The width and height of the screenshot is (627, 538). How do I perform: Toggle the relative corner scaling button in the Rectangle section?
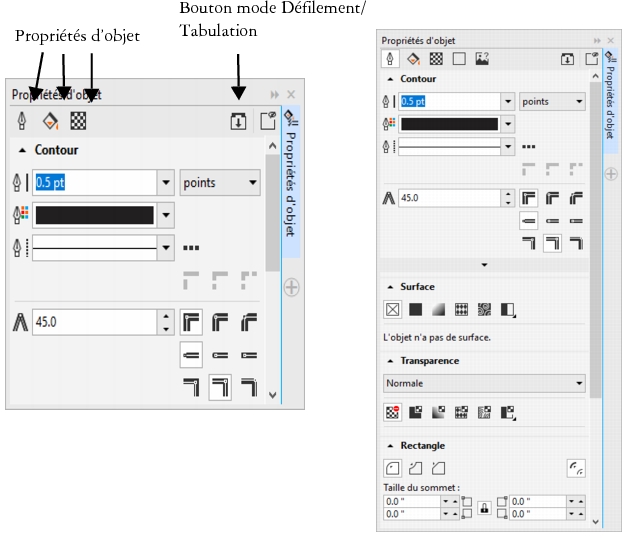point(575,468)
